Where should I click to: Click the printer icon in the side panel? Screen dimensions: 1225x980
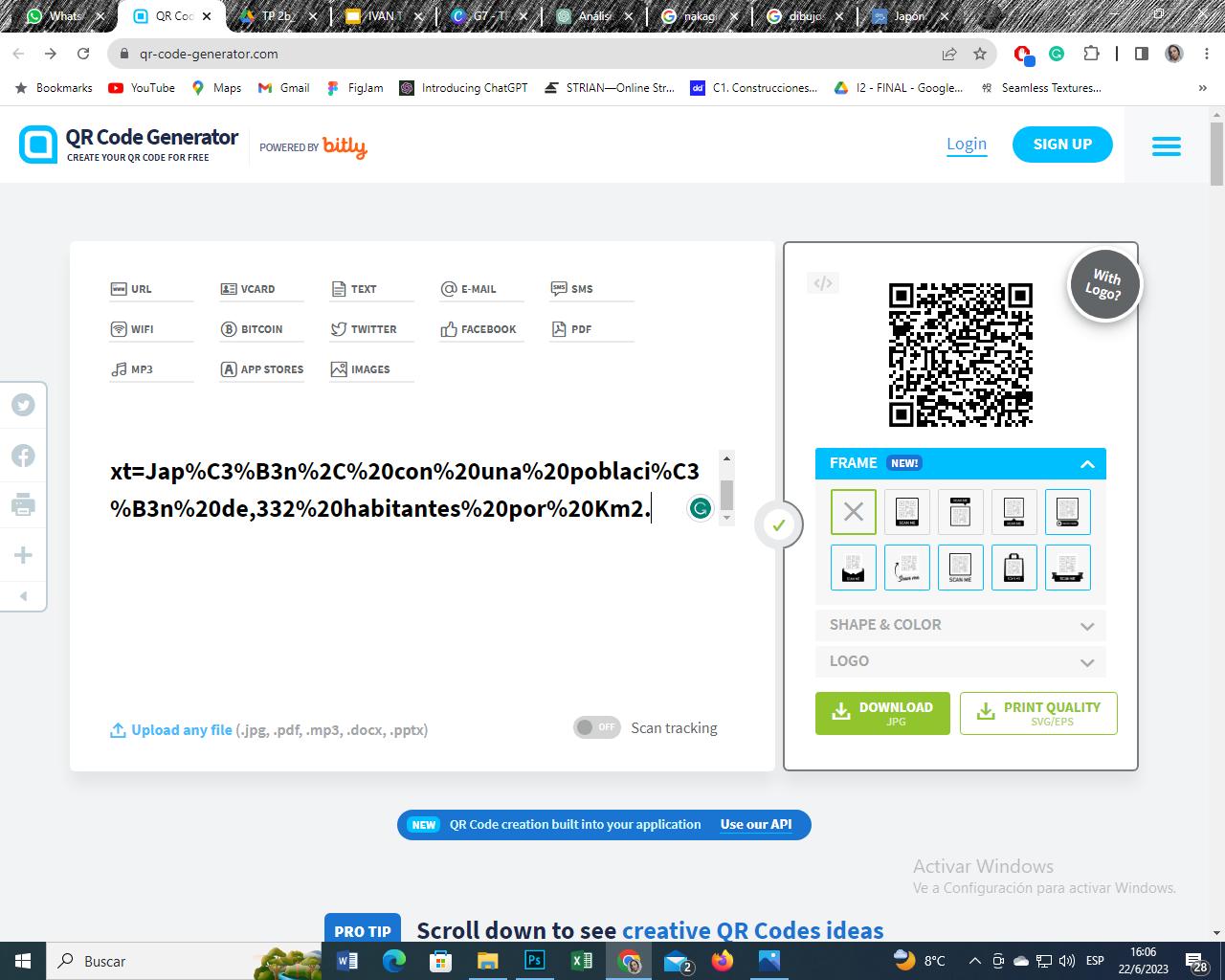tap(23, 504)
